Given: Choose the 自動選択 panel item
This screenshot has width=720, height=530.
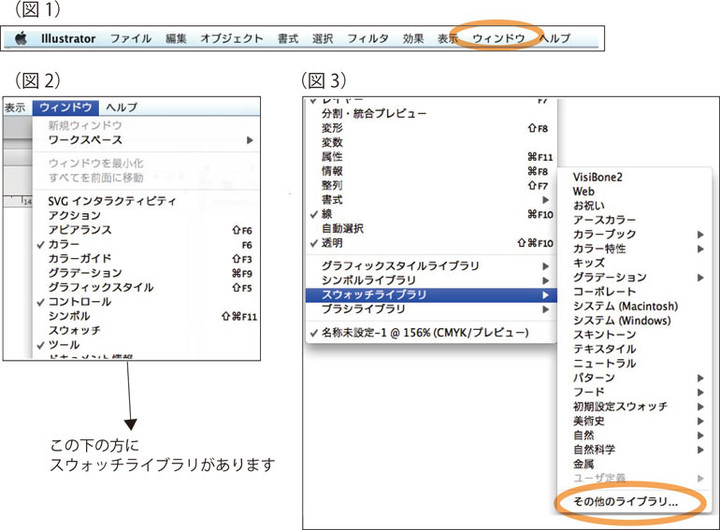Looking at the screenshot, I should pyautogui.click(x=431, y=228).
